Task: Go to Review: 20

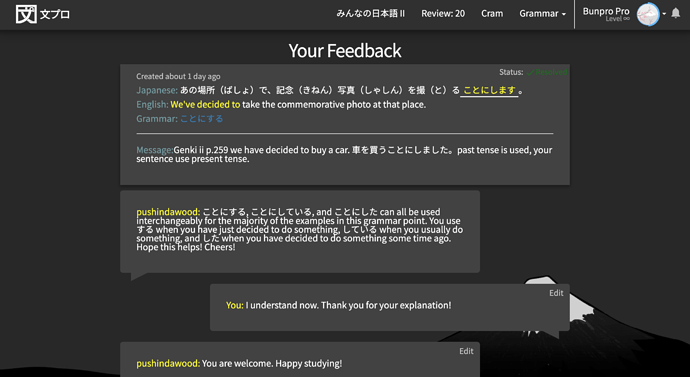Action: pos(443,14)
